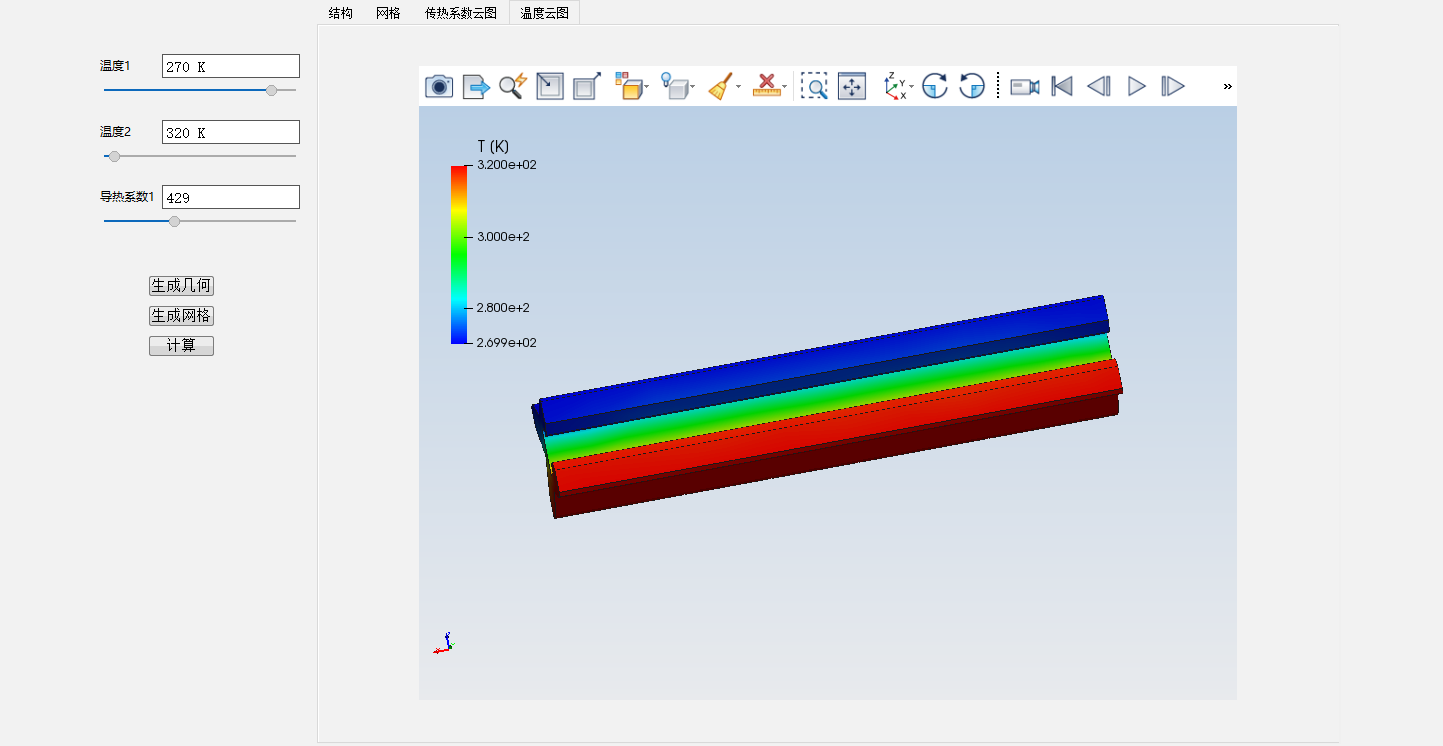Rotate view clockwise icon

934,86
